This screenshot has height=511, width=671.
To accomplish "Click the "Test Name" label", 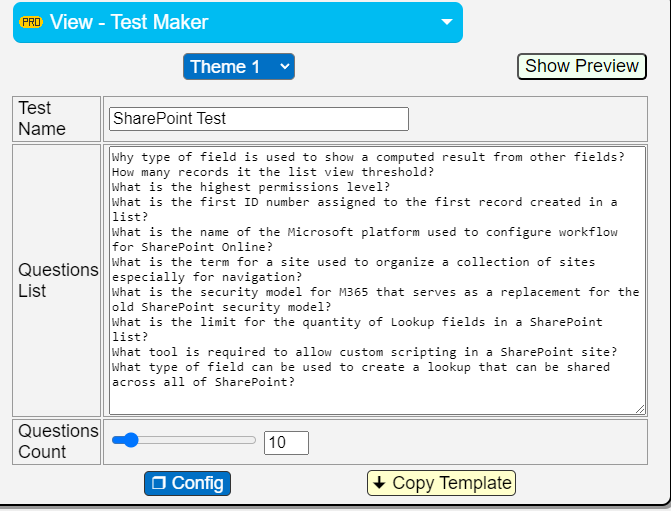I will point(42,119).
